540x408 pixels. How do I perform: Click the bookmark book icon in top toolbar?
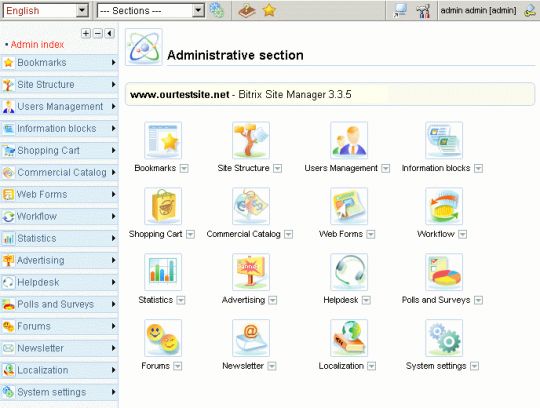click(247, 10)
